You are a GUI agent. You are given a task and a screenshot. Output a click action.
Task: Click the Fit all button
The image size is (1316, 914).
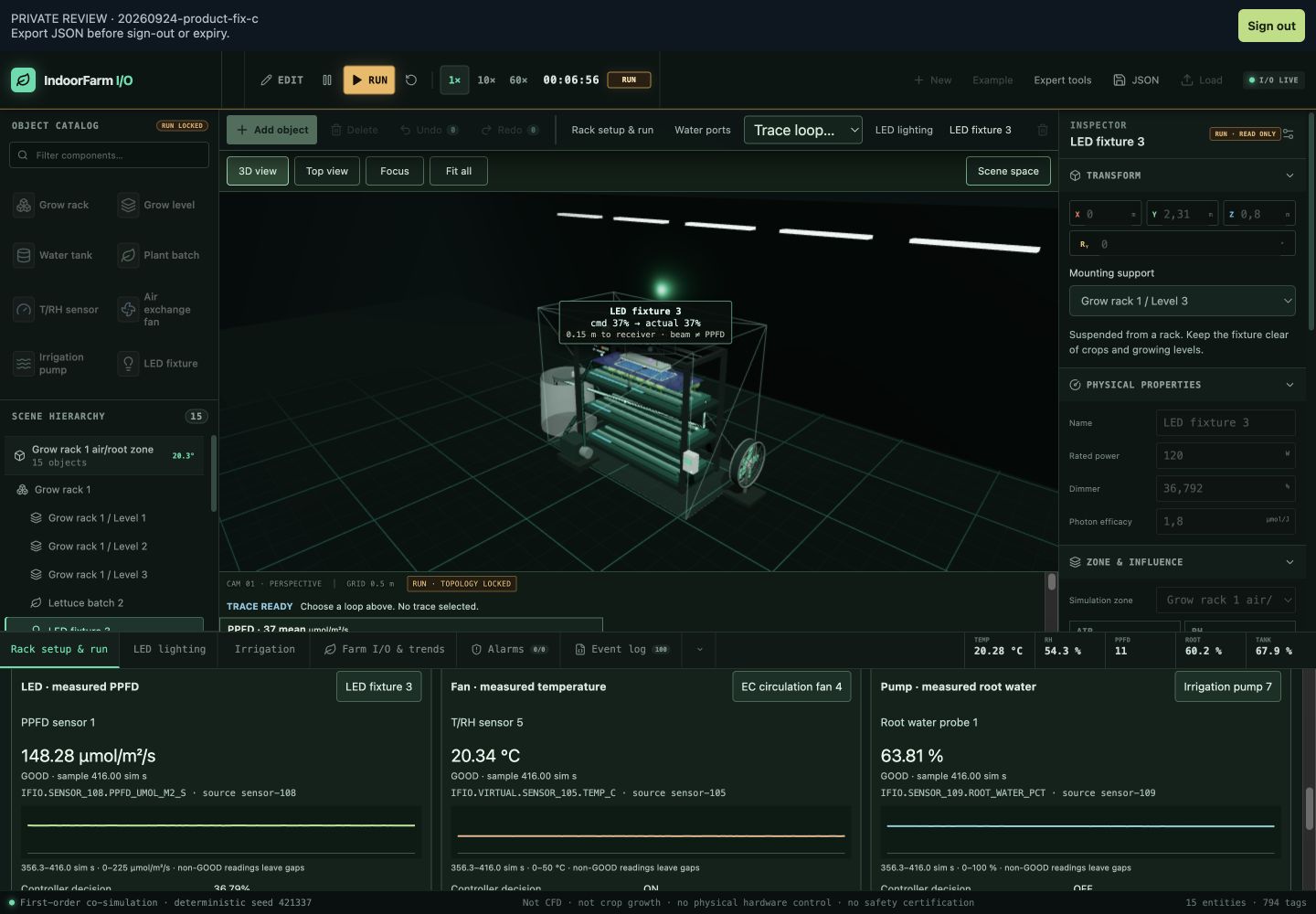(459, 171)
